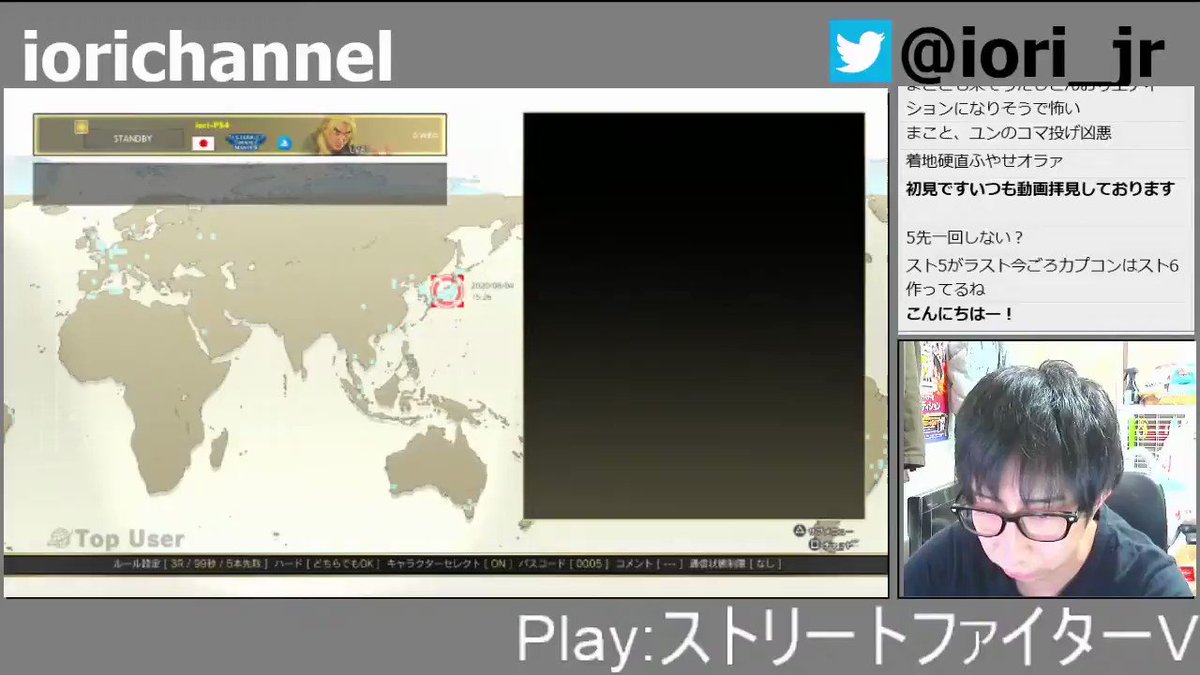
Task: Click the red target marker over Japan
Action: (447, 291)
